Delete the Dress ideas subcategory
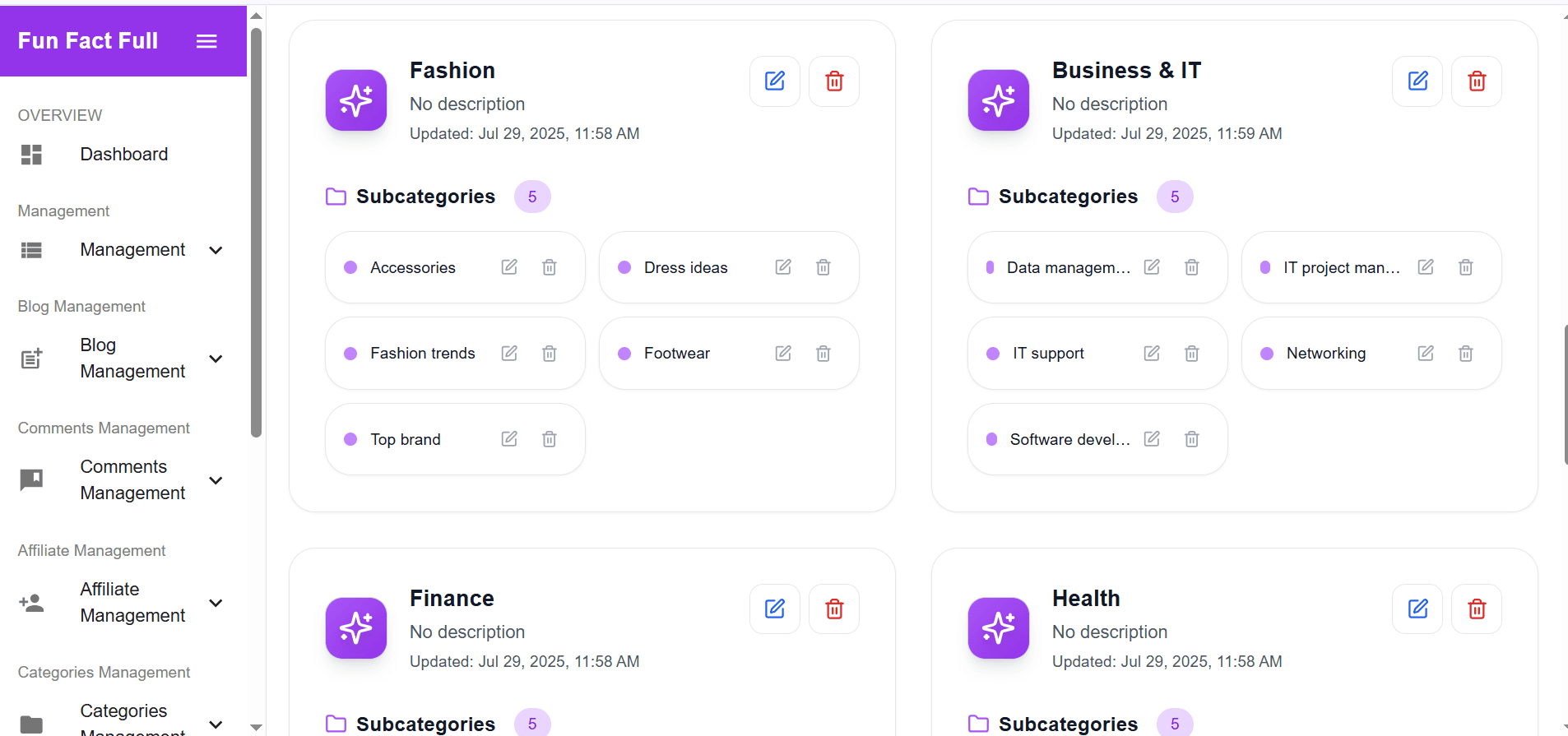Image resolution: width=1568 pixels, height=736 pixels. (823, 267)
